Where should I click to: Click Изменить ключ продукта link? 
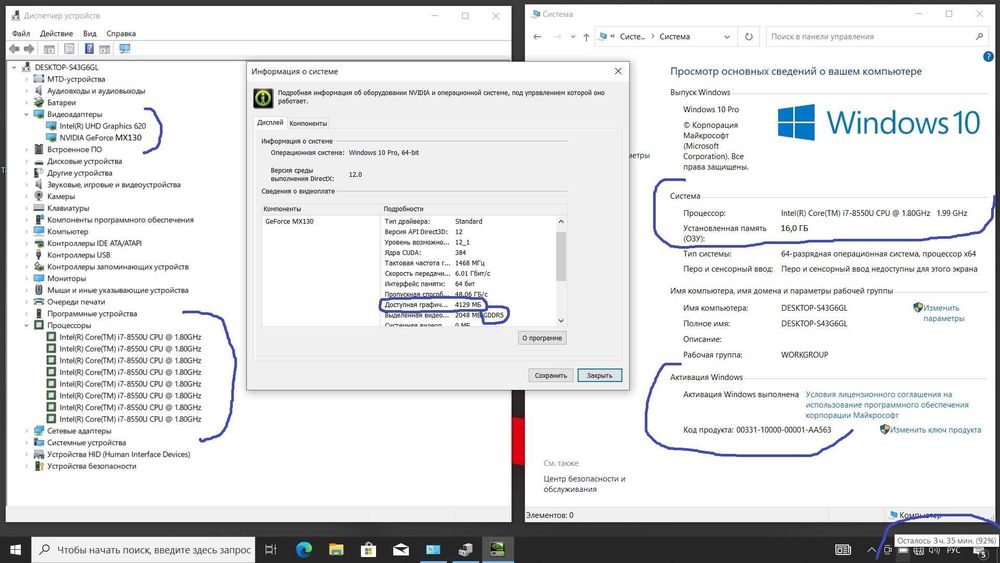[x=935, y=430]
